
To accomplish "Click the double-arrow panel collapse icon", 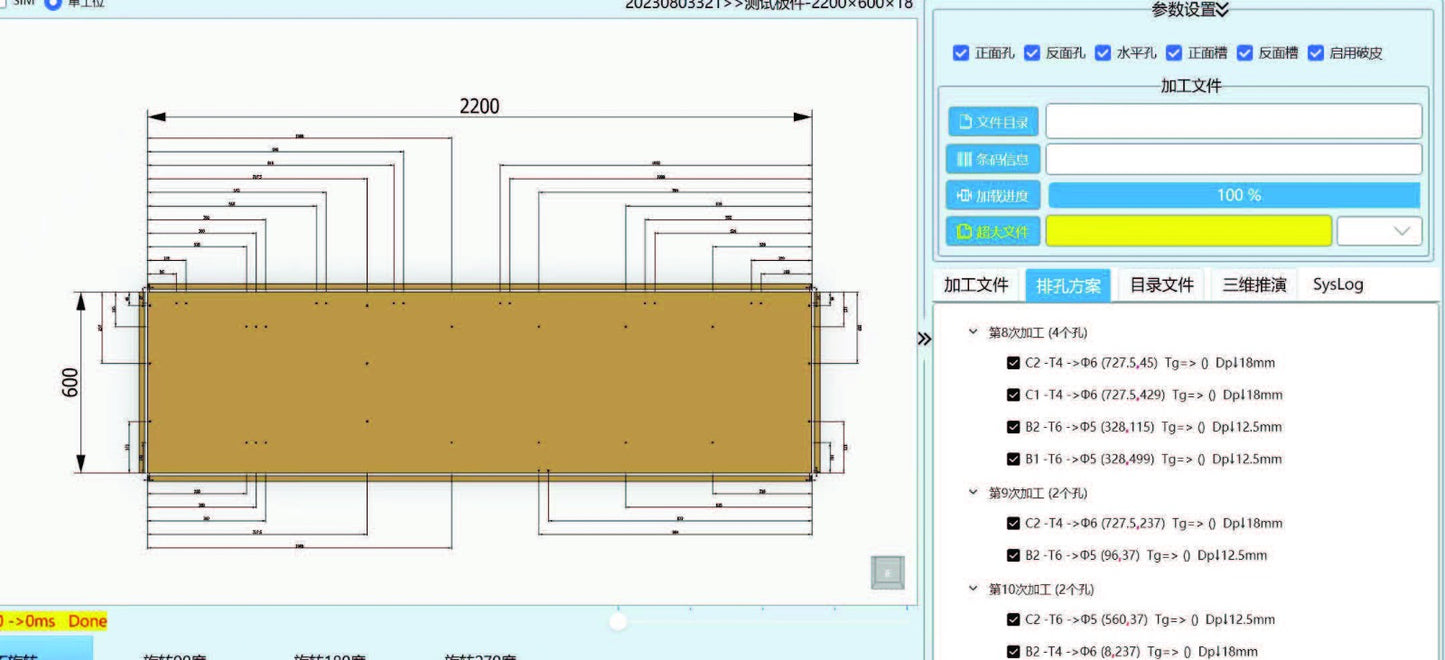I will [x=924, y=339].
